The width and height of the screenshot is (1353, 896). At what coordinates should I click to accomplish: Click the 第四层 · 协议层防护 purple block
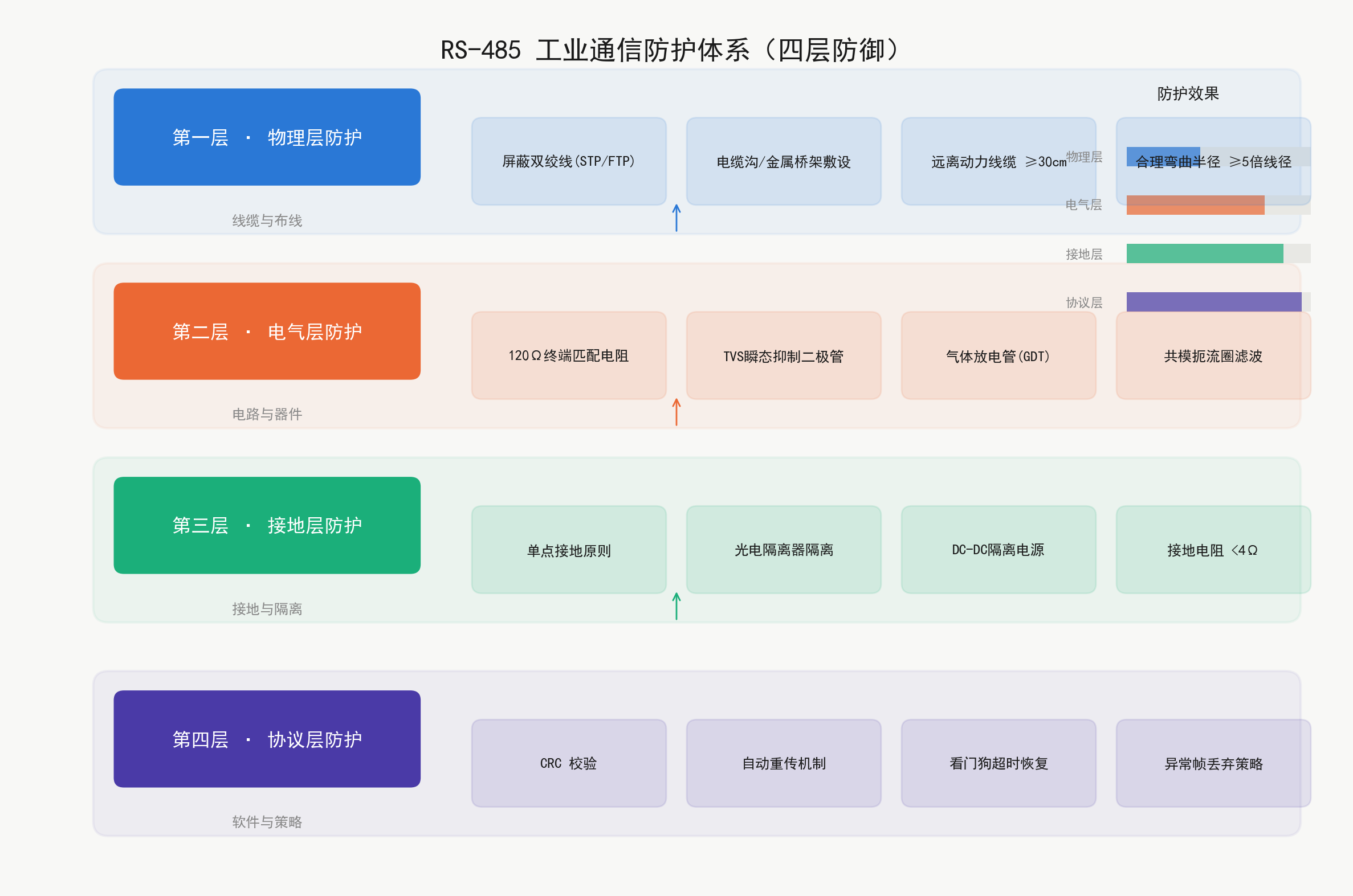[x=267, y=739]
